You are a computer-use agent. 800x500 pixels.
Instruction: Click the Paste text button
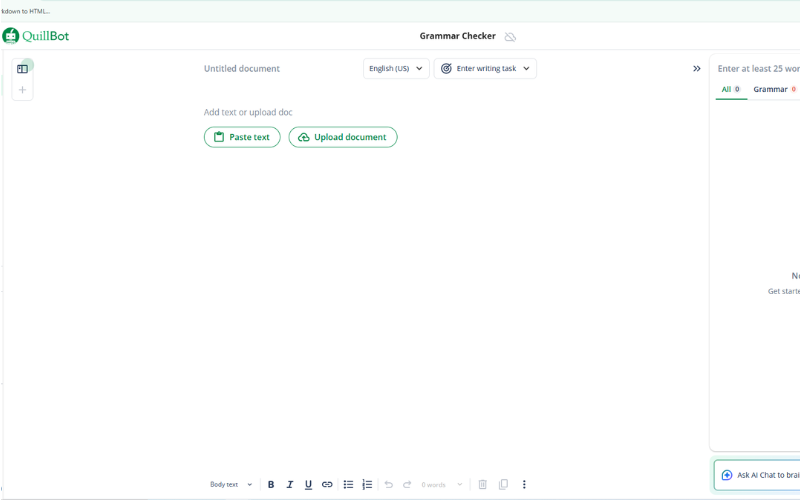click(x=242, y=137)
